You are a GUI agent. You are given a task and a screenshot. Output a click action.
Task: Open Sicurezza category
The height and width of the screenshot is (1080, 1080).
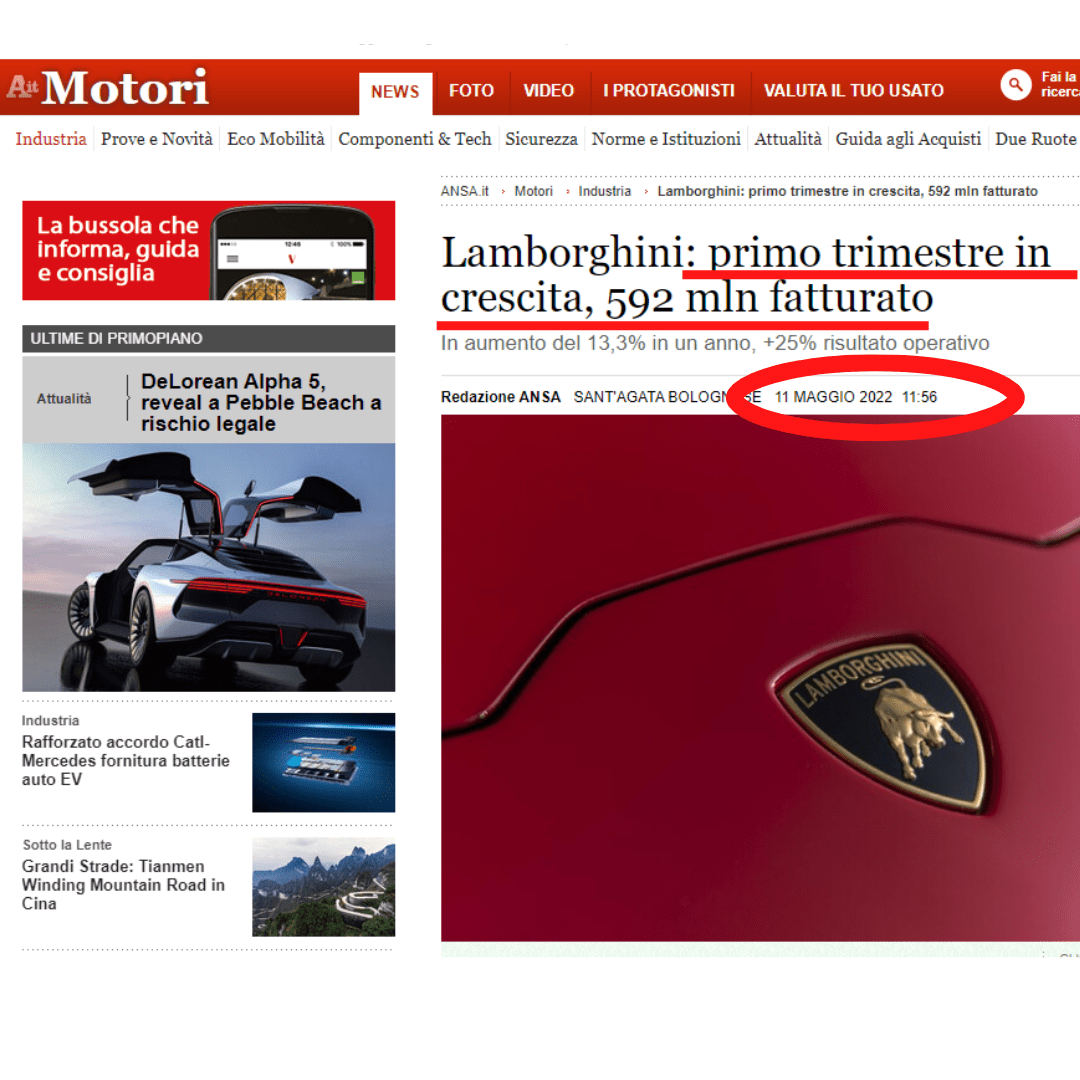pyautogui.click(x=541, y=139)
